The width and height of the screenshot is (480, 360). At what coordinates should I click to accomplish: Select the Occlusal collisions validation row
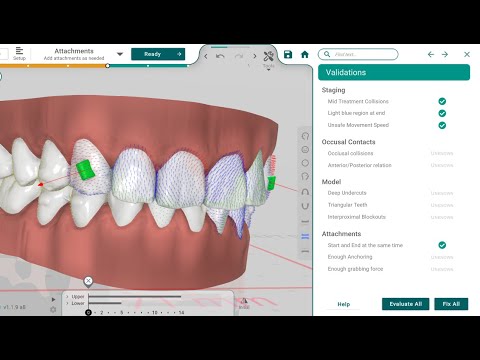[x=390, y=153]
